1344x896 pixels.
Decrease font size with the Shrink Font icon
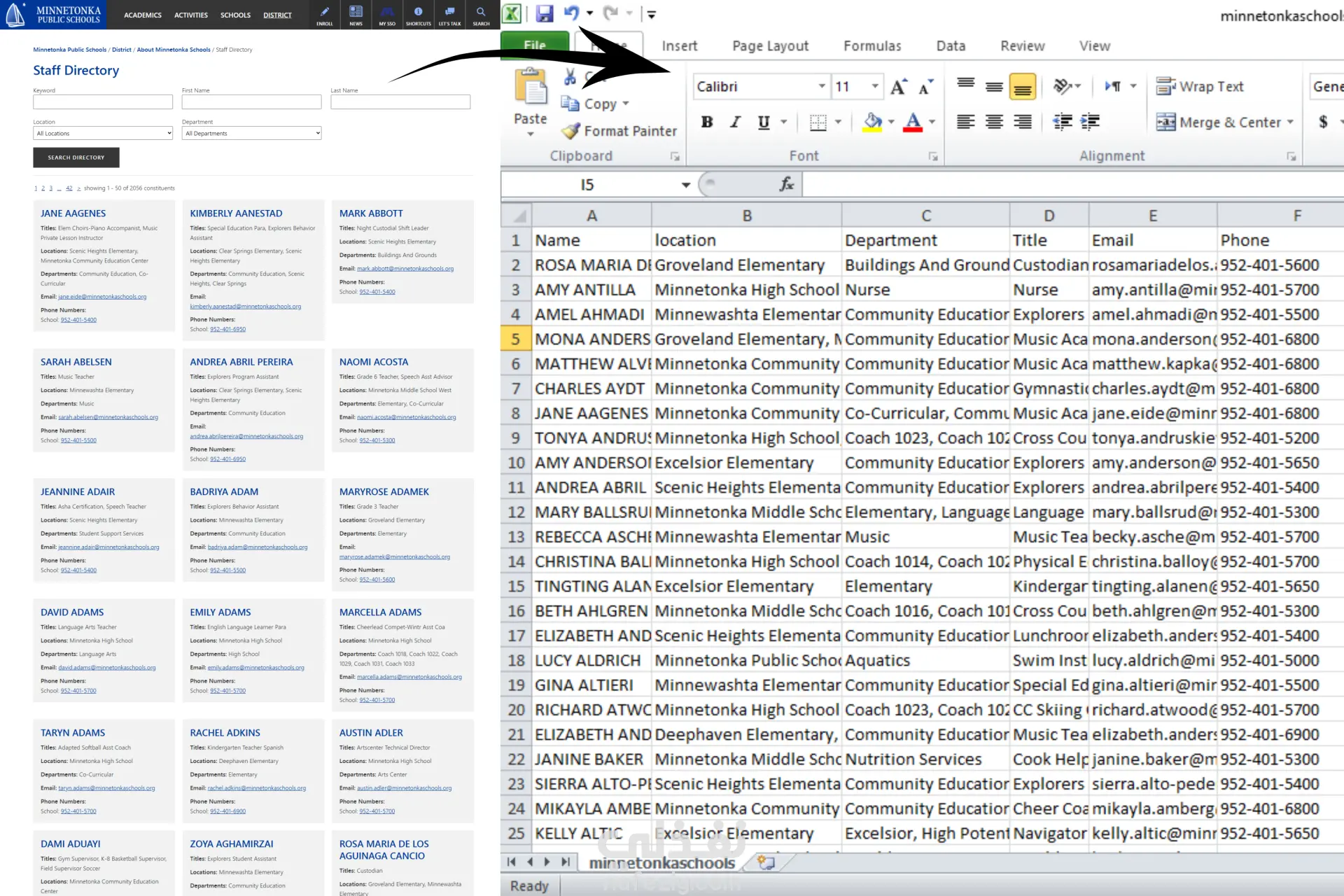point(926,87)
